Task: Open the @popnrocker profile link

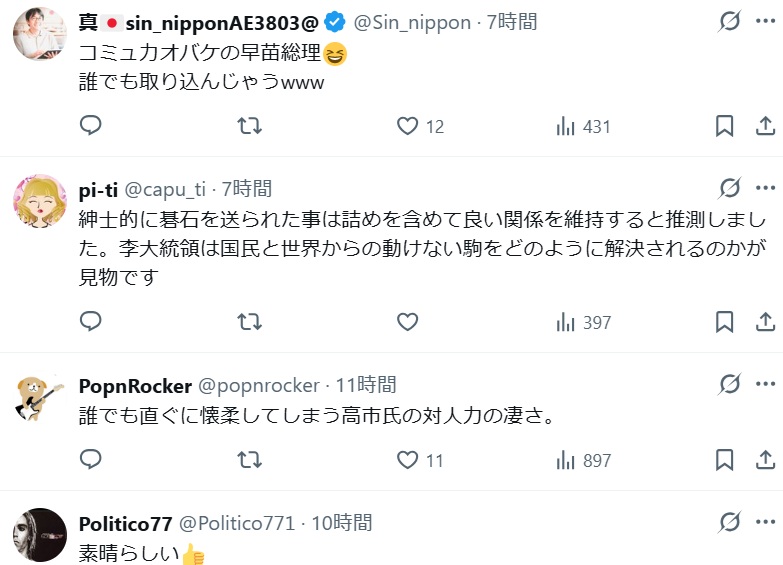Action: pos(259,385)
